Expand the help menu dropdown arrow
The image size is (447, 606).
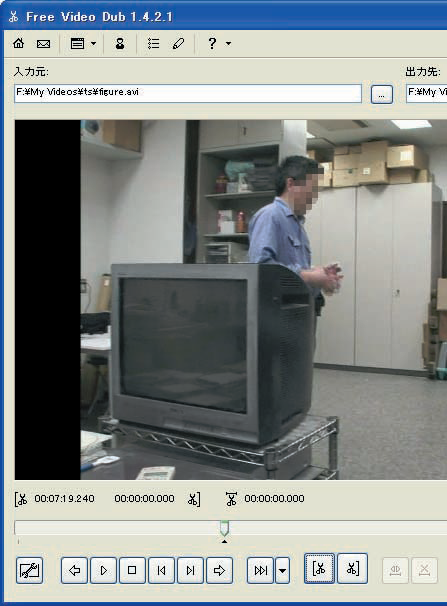click(x=228, y=44)
